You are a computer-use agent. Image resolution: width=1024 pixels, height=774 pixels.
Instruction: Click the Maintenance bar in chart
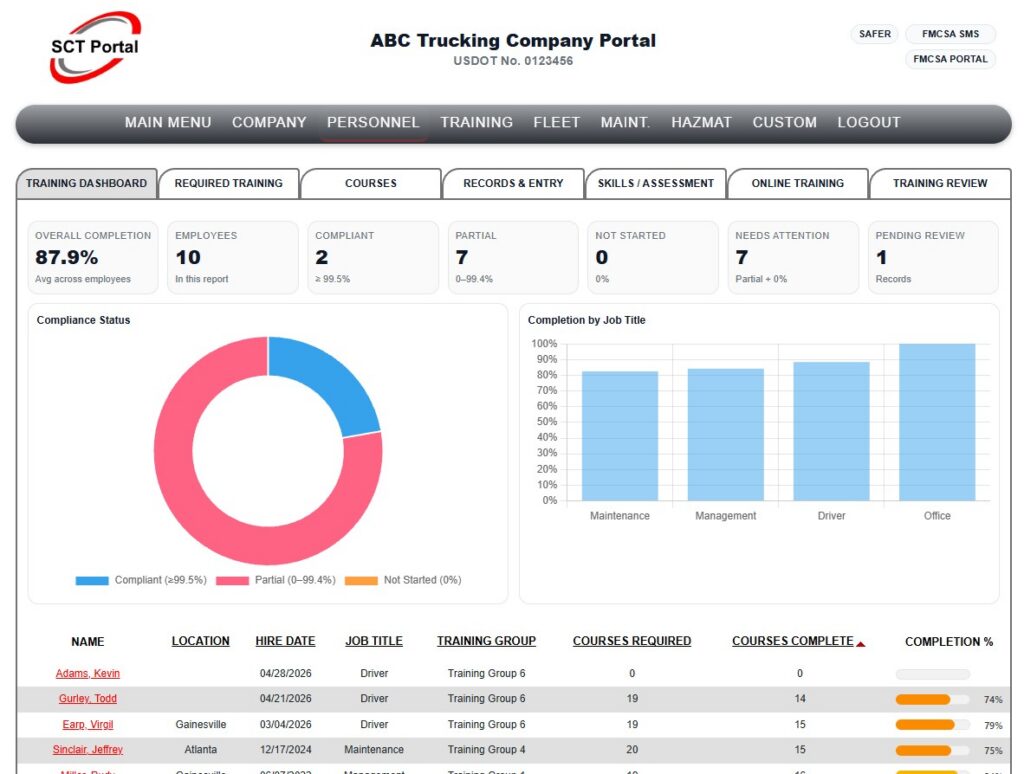[x=620, y=436]
